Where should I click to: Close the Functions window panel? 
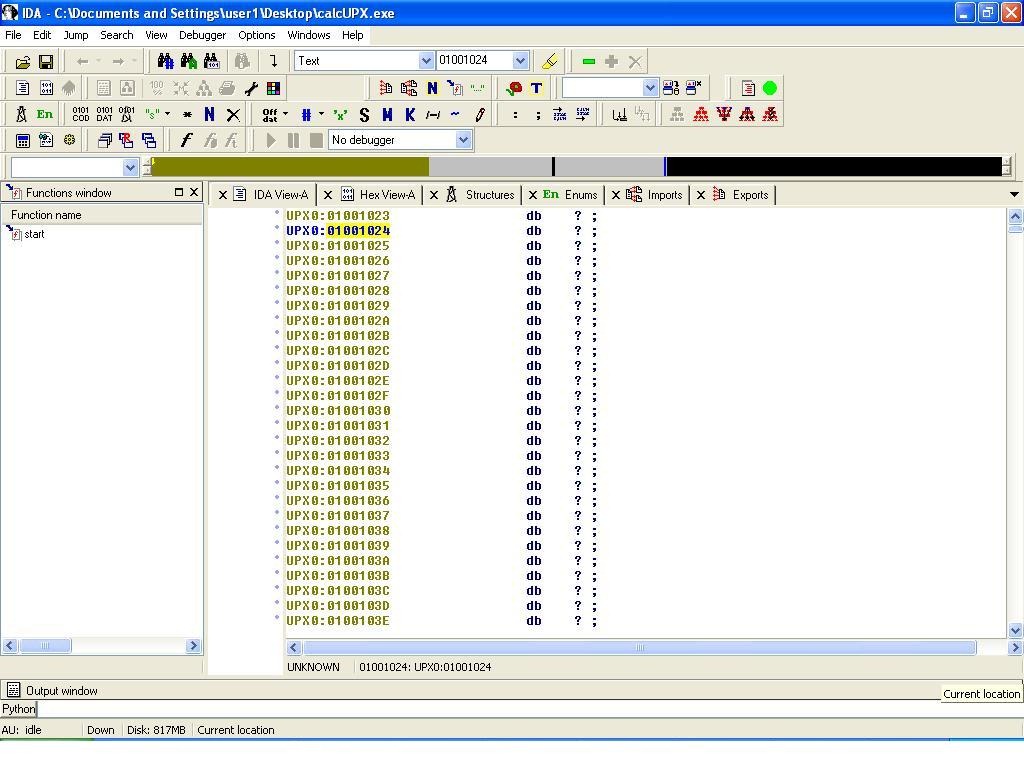pos(194,192)
